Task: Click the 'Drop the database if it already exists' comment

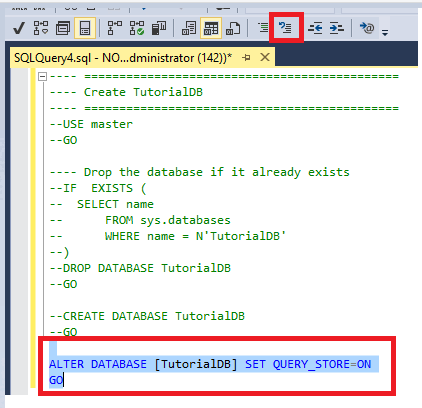Action: (x=200, y=172)
